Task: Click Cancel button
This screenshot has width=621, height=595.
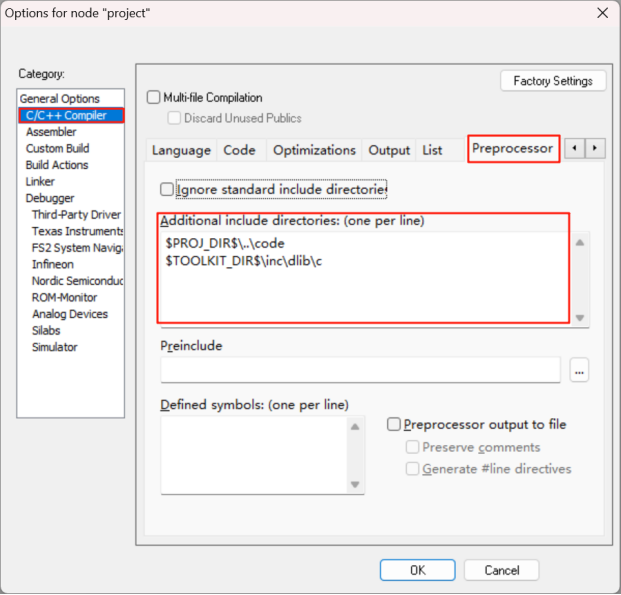Action: 501,570
